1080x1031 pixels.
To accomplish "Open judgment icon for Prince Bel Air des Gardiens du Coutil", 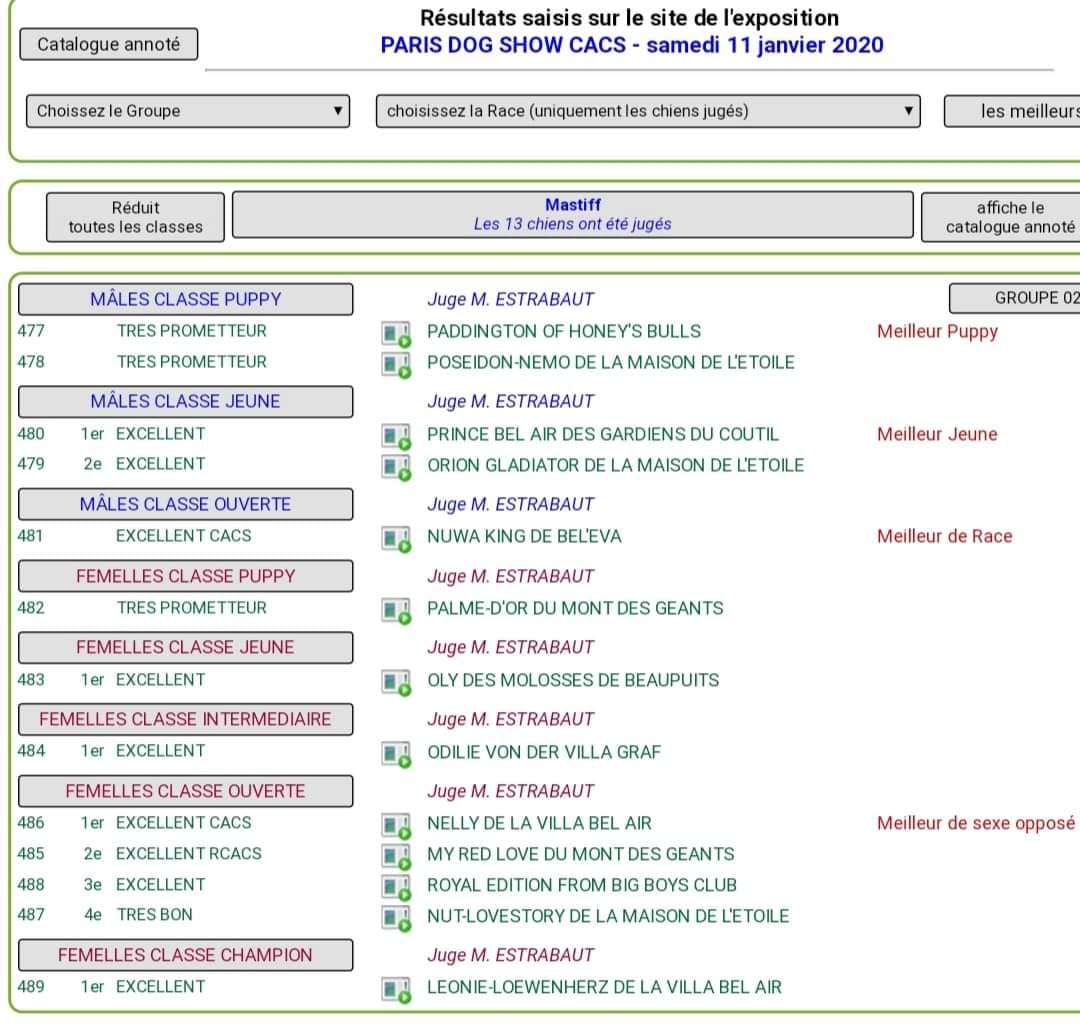I will coord(396,436).
